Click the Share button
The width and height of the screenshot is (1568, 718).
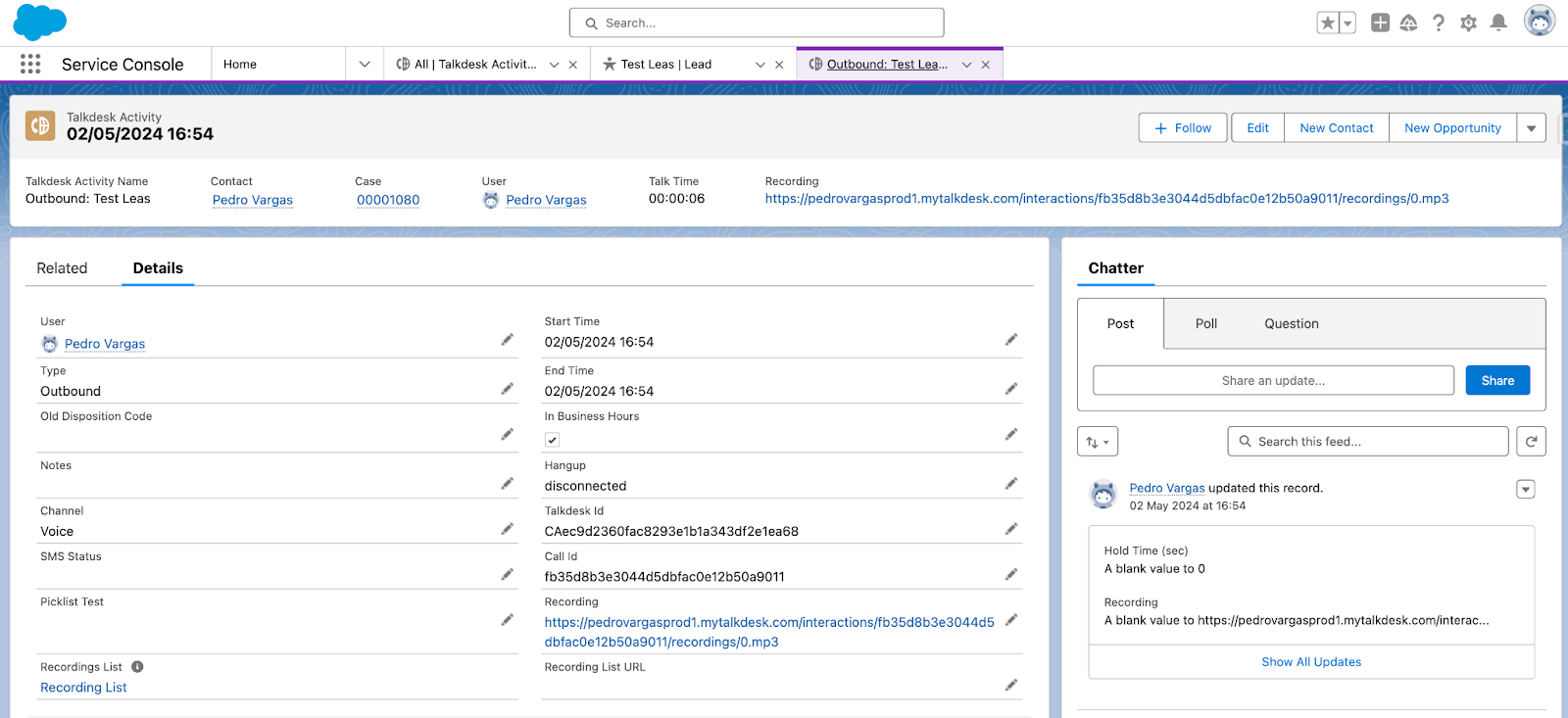coord(1497,380)
